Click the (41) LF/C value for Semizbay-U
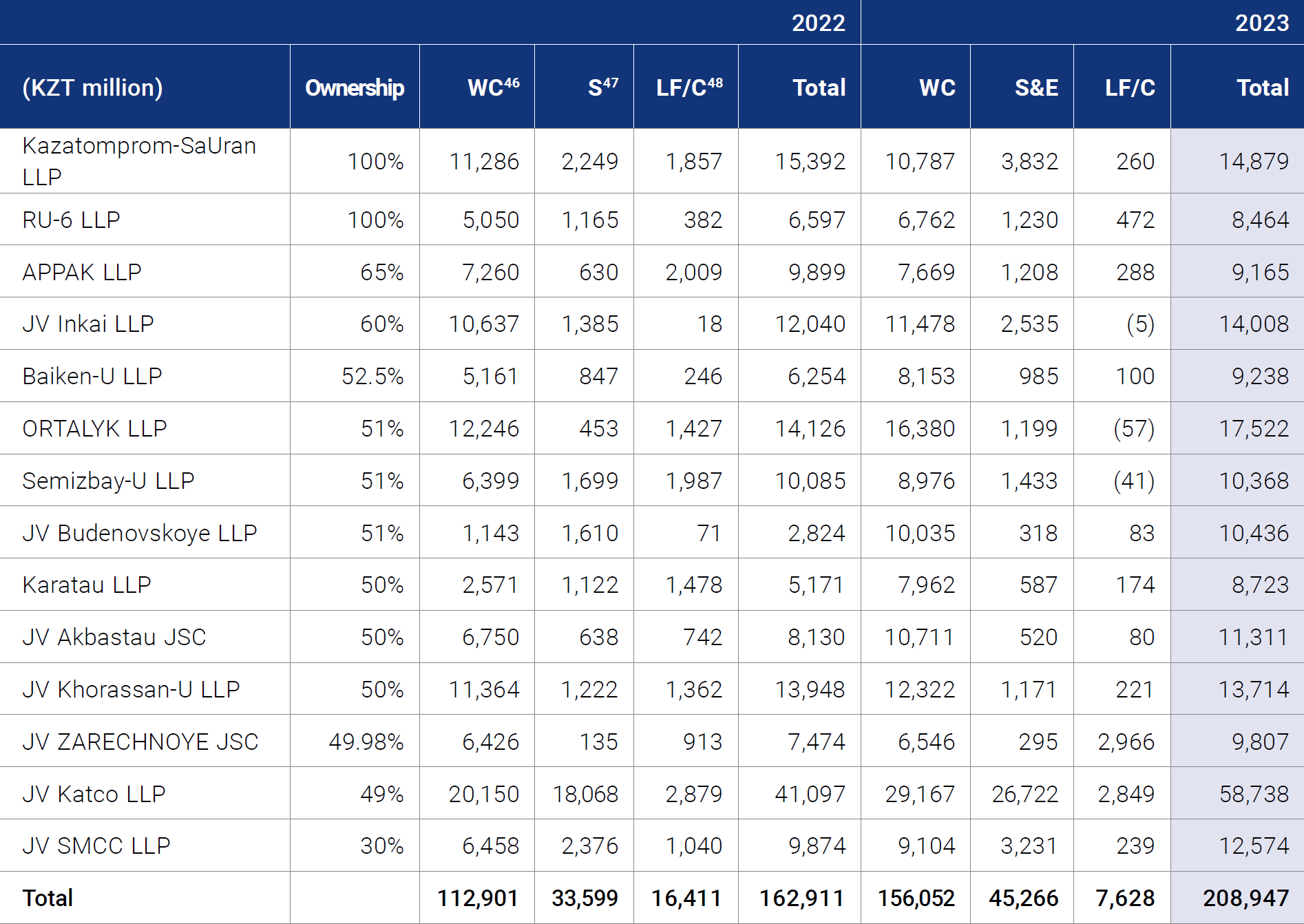 [1134, 481]
